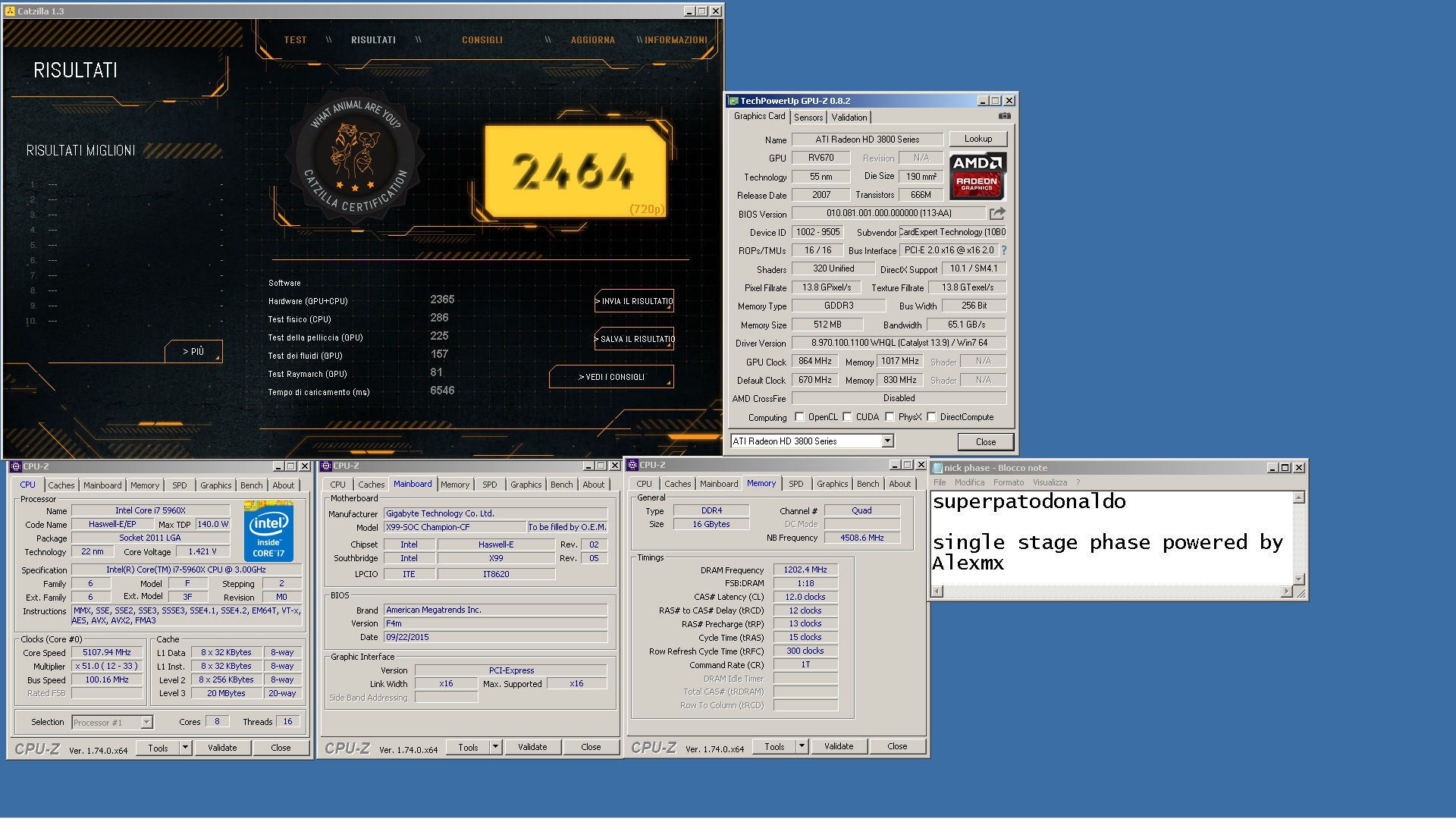1456x819 pixels.
Task: Click VEDI I CONSIGLI button
Action: tap(611, 377)
